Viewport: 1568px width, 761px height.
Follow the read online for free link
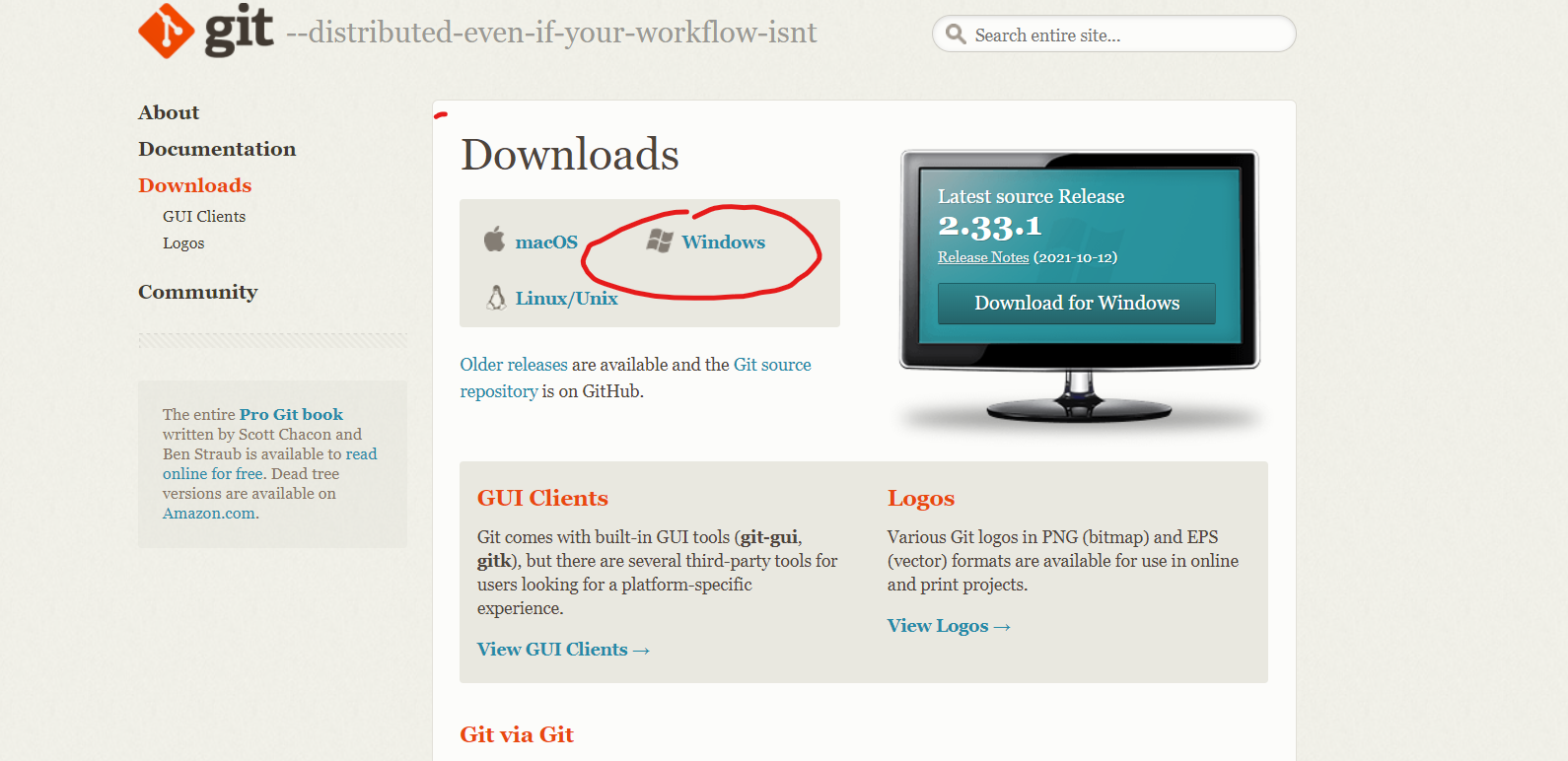(270, 464)
